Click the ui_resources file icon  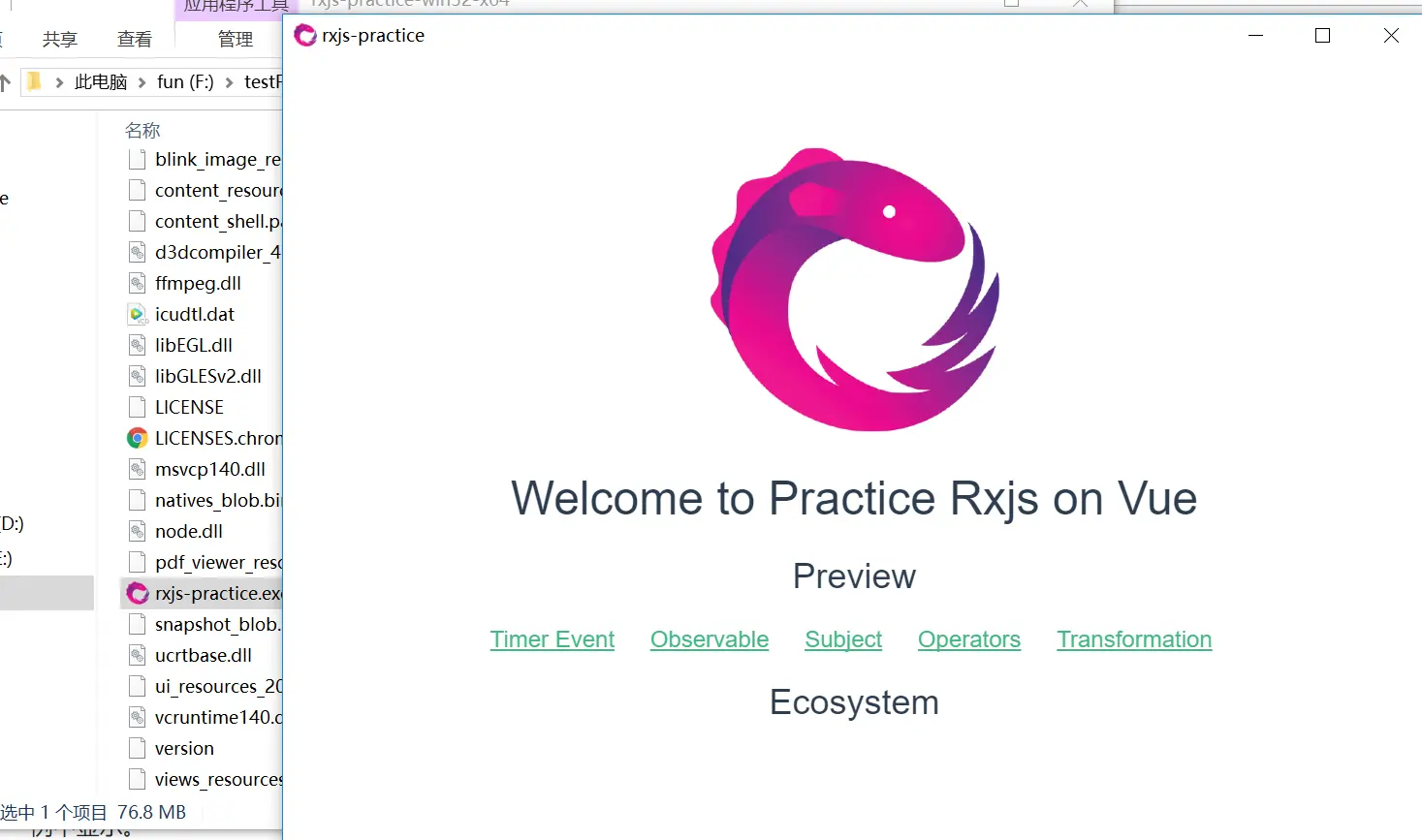click(x=138, y=686)
